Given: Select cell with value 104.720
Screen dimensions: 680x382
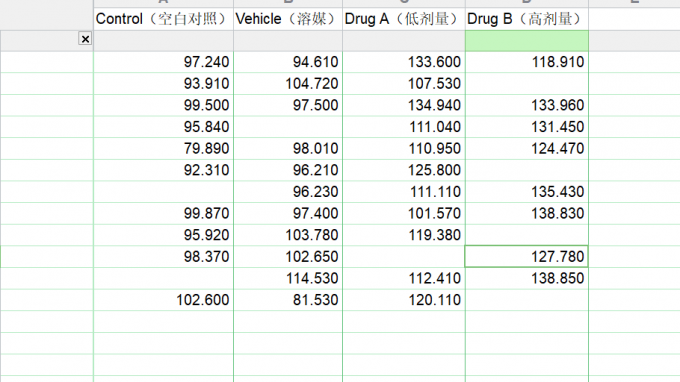Looking at the screenshot, I should click(288, 84).
